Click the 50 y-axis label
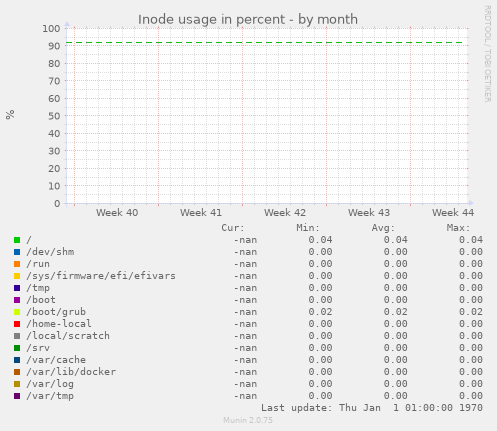This screenshot has width=497, height=431. (54, 116)
